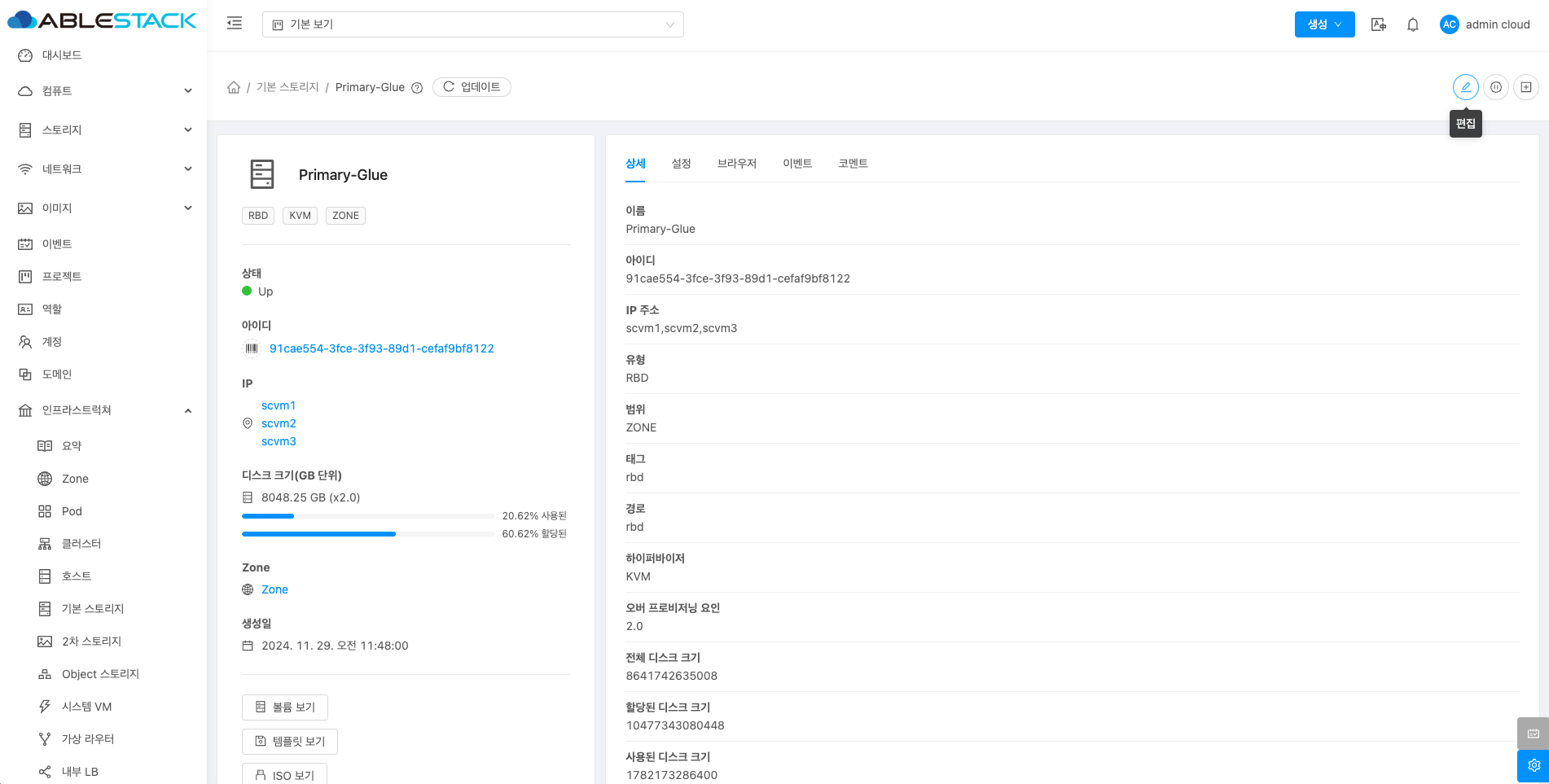Click the help question mark beside Primary-Glue
This screenshot has height=784, width=1549.
[x=417, y=88]
